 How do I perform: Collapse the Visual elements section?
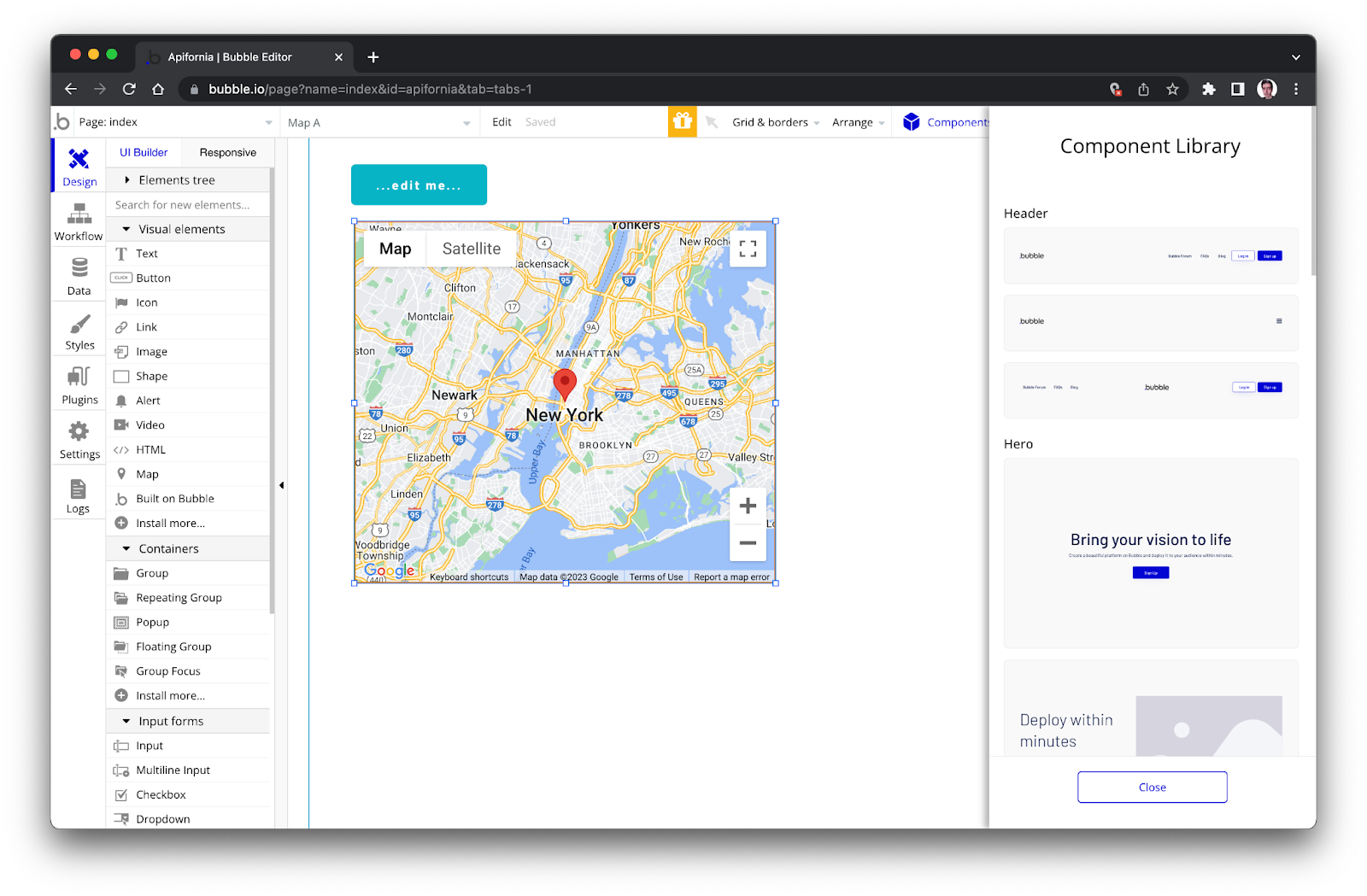[x=189, y=229]
